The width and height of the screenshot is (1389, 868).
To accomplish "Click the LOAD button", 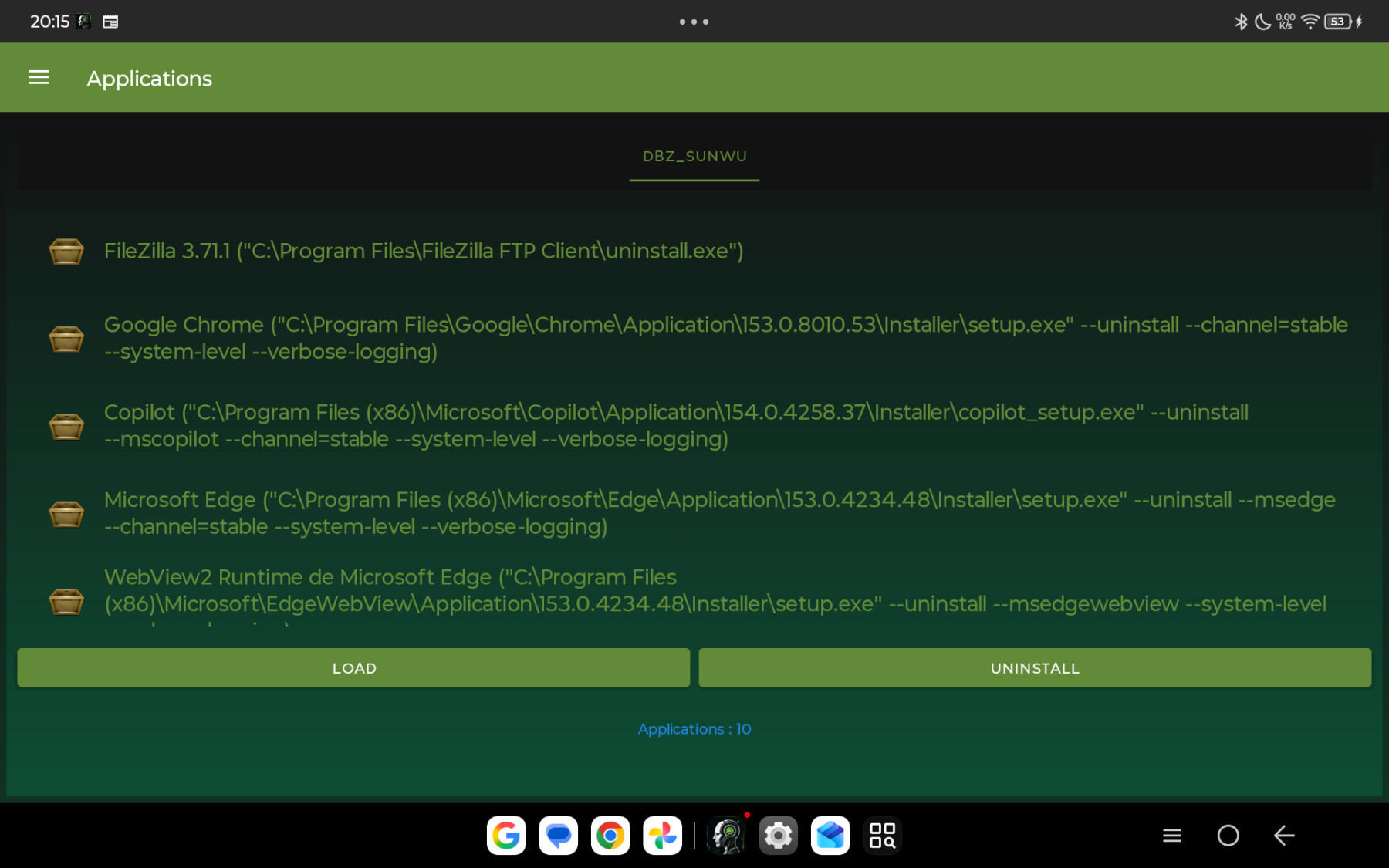I will click(x=353, y=668).
